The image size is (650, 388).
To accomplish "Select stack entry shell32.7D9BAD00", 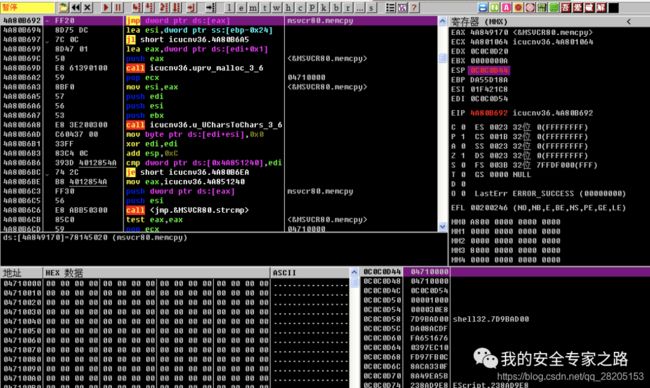I will click(x=491, y=319).
